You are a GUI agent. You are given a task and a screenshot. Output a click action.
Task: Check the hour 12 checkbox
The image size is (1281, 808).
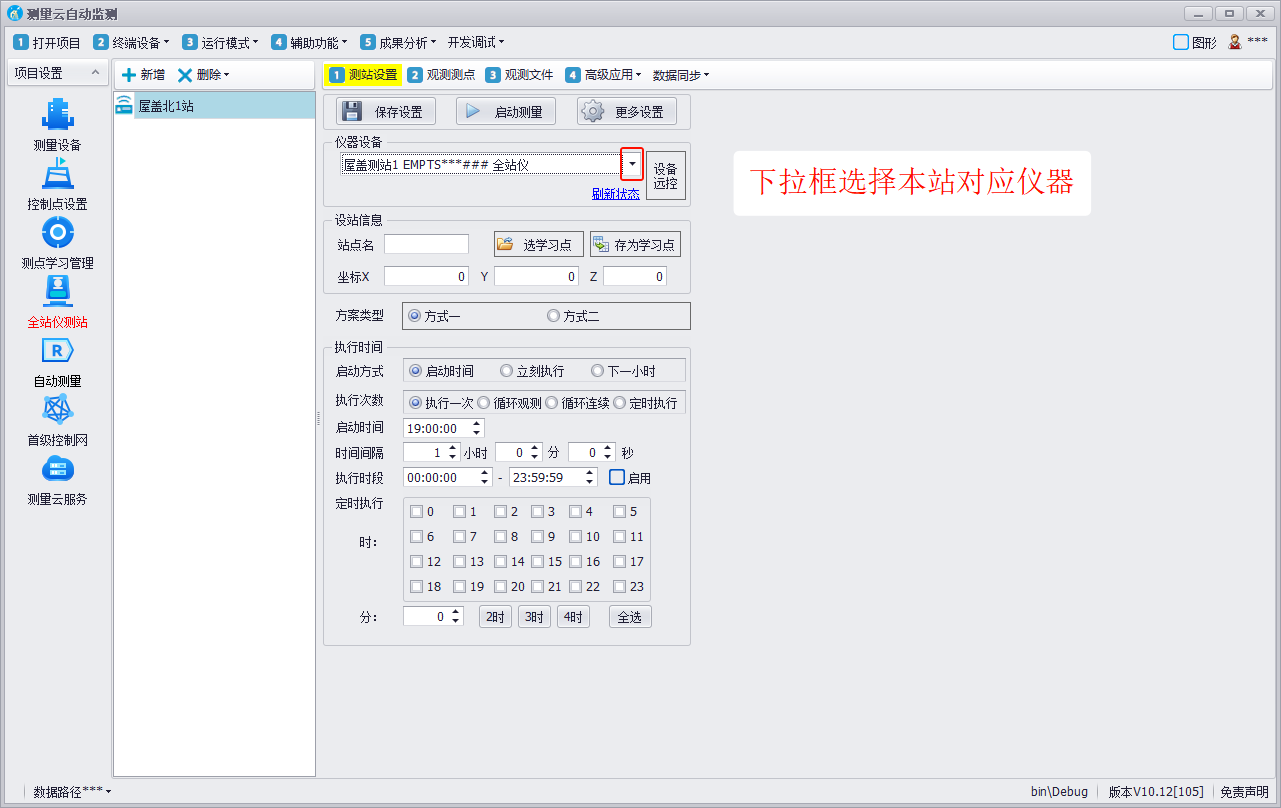(417, 562)
